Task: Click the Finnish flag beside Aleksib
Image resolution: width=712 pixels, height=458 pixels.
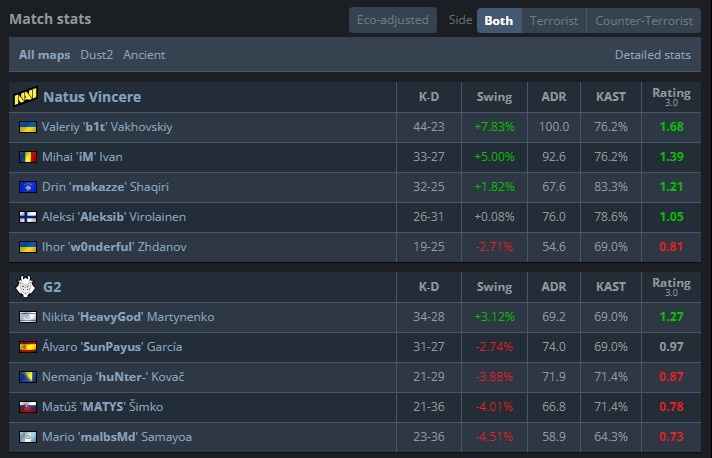Action: tap(28, 217)
